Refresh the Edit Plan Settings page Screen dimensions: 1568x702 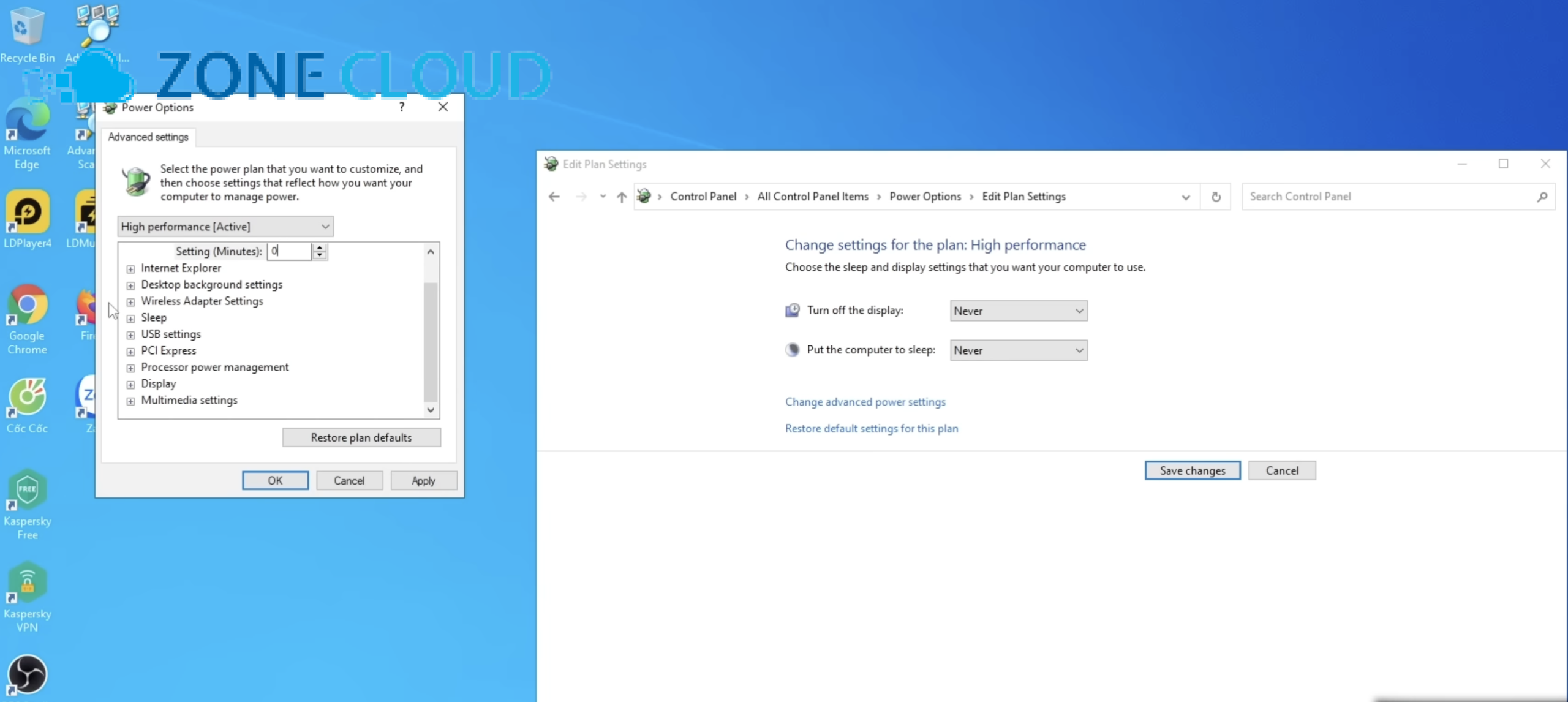[1216, 197]
